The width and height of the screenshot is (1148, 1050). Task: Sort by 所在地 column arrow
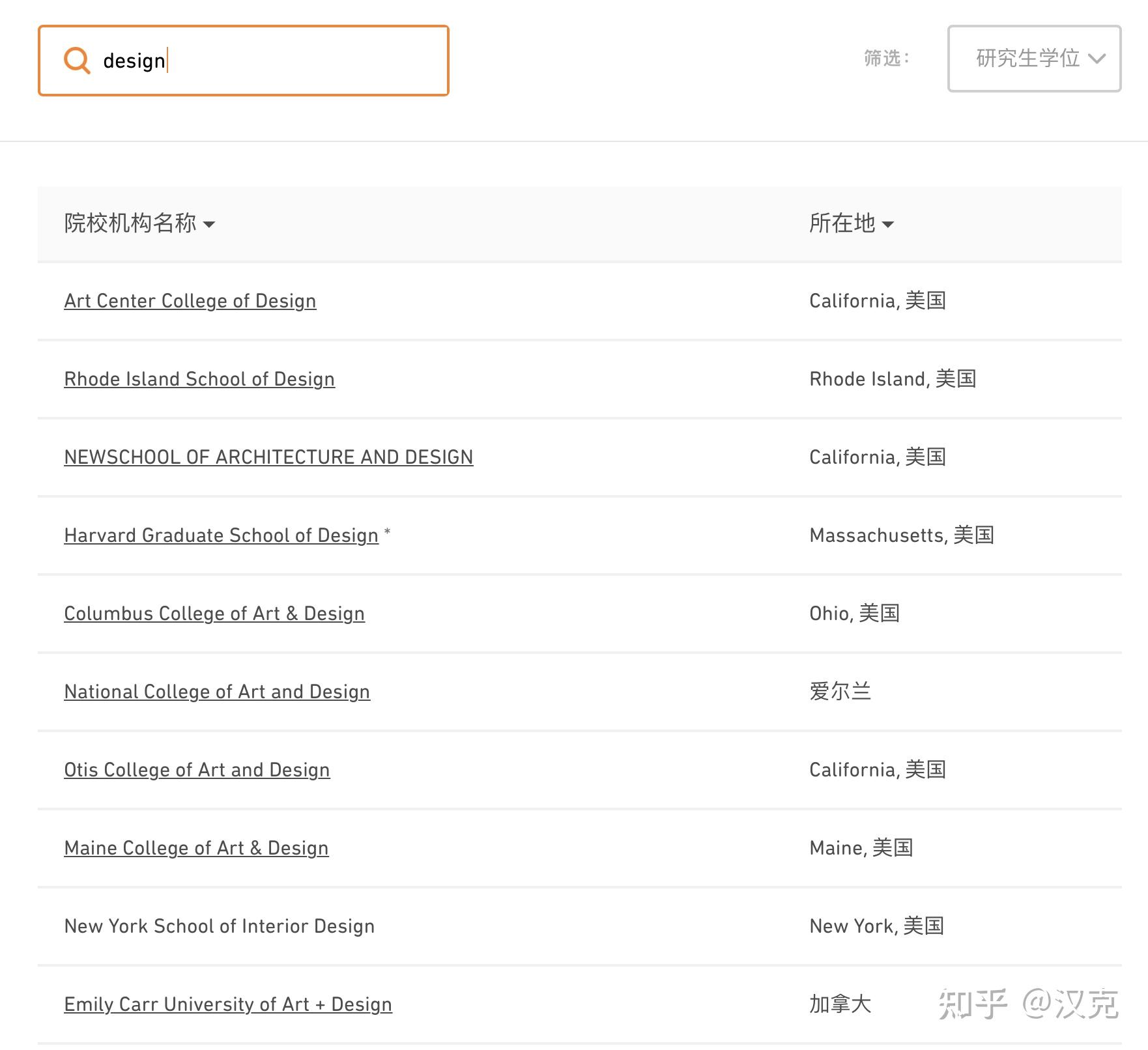[x=887, y=224]
